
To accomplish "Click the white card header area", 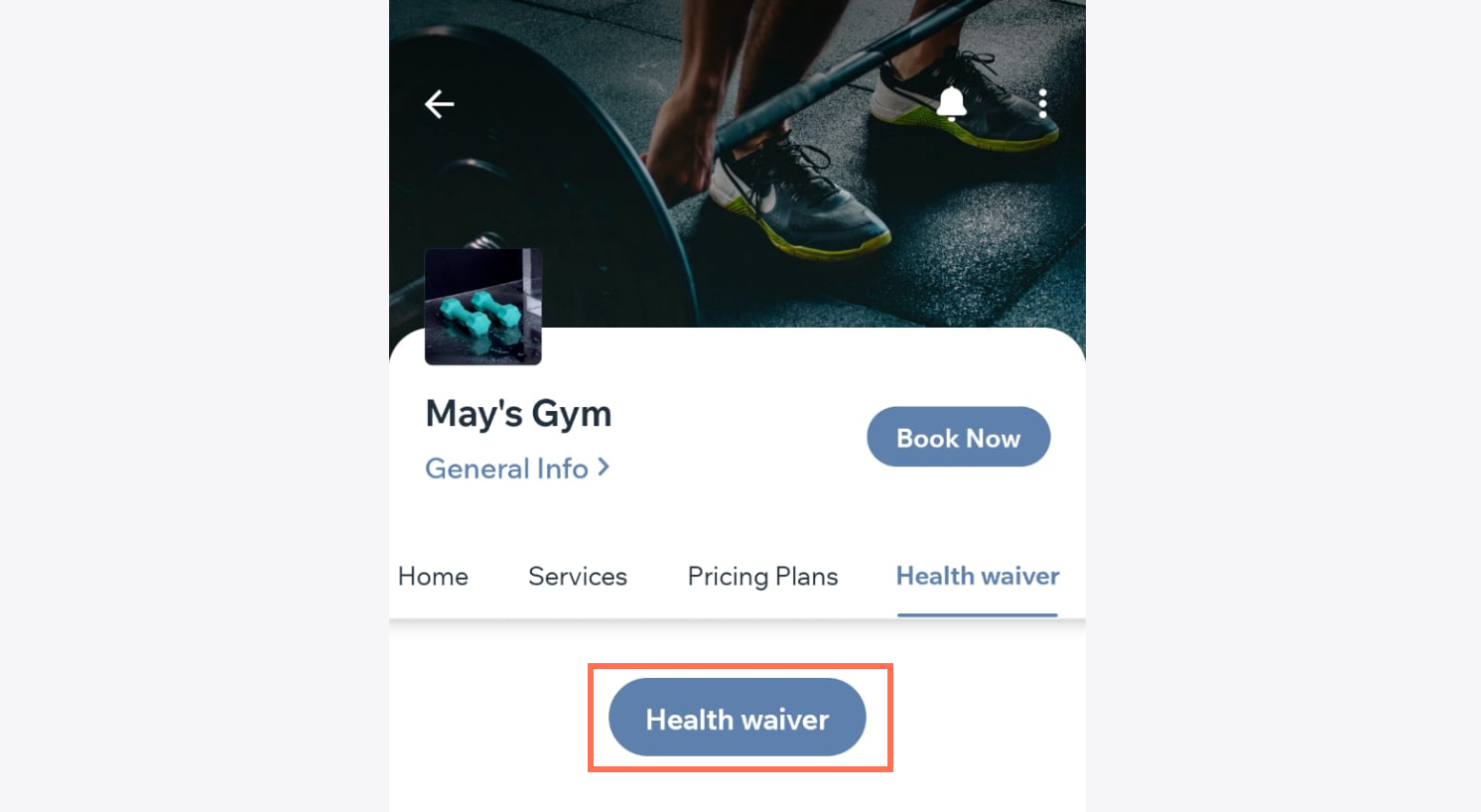I will (738, 437).
